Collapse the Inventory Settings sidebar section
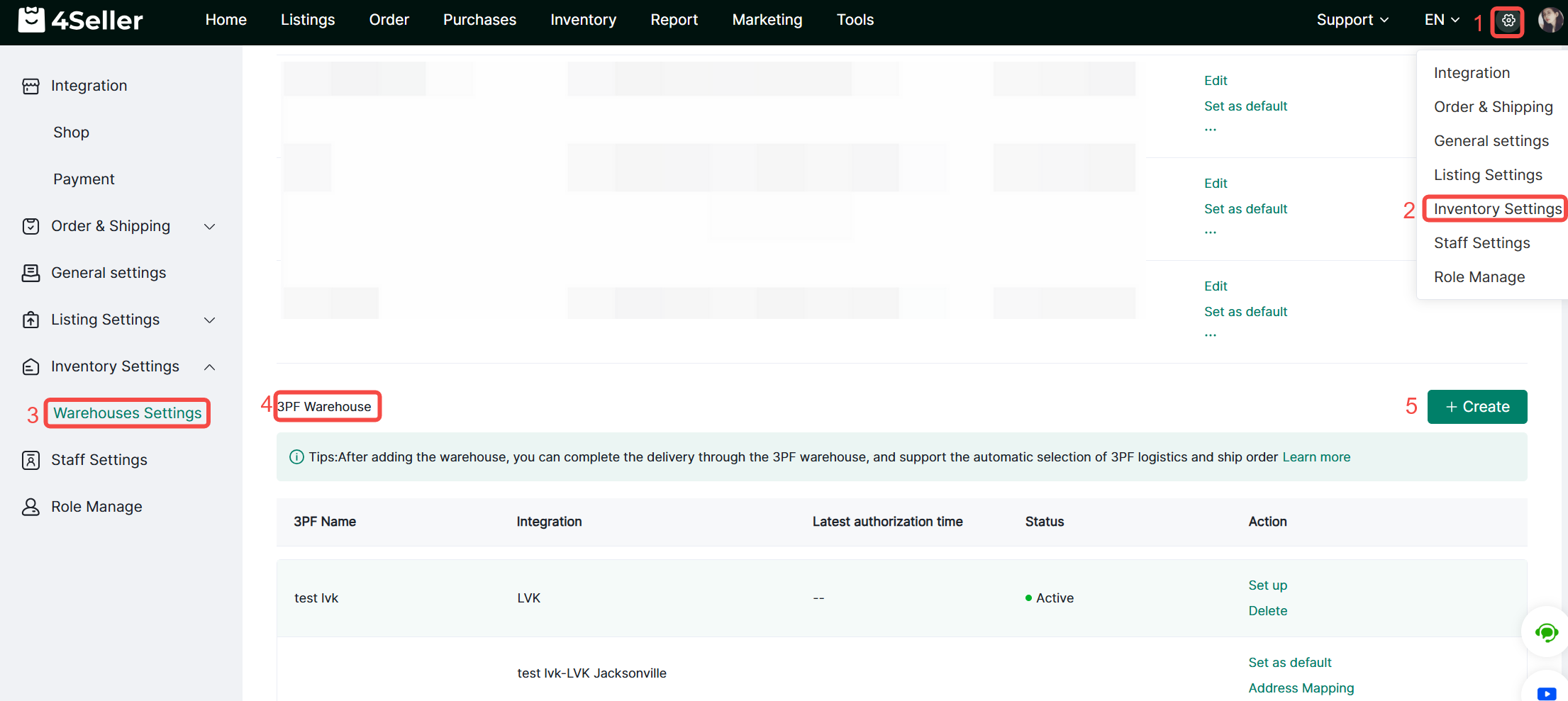 (209, 366)
